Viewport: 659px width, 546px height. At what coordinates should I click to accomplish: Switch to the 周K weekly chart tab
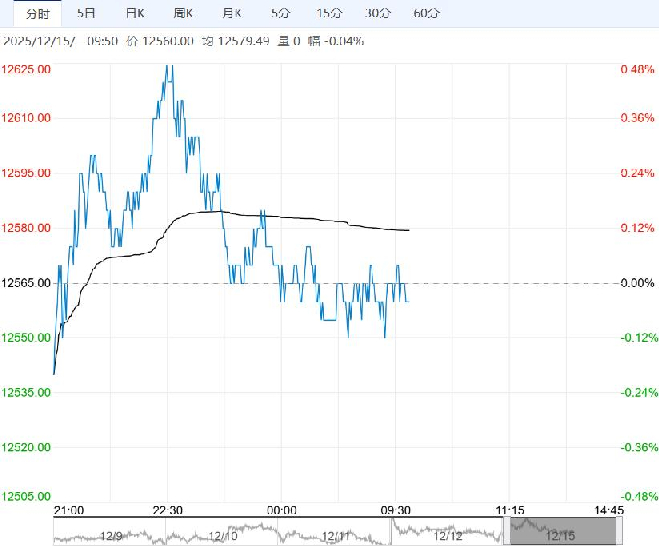click(183, 13)
